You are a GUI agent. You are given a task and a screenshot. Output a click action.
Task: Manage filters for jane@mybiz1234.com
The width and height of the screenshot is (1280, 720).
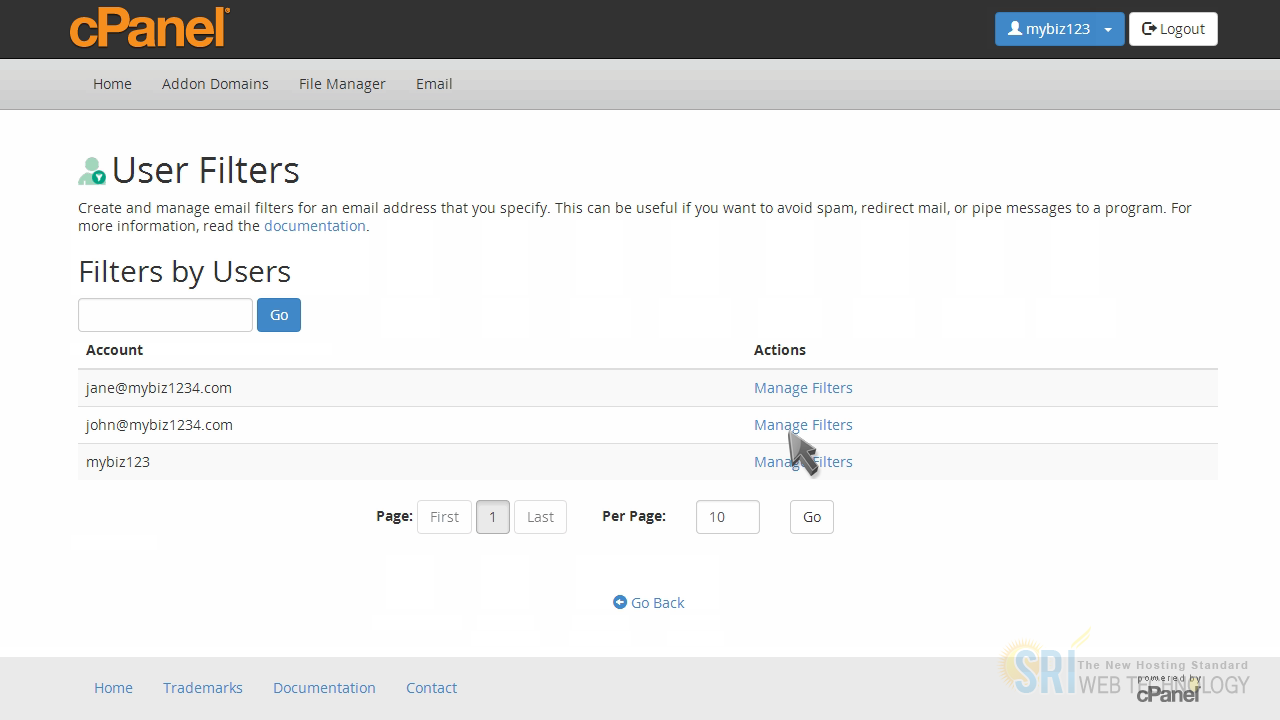tap(803, 388)
